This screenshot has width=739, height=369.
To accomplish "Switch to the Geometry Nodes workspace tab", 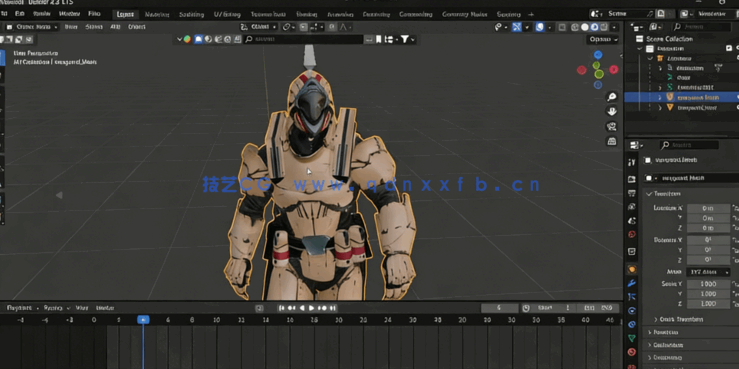I will pyautogui.click(x=464, y=14).
